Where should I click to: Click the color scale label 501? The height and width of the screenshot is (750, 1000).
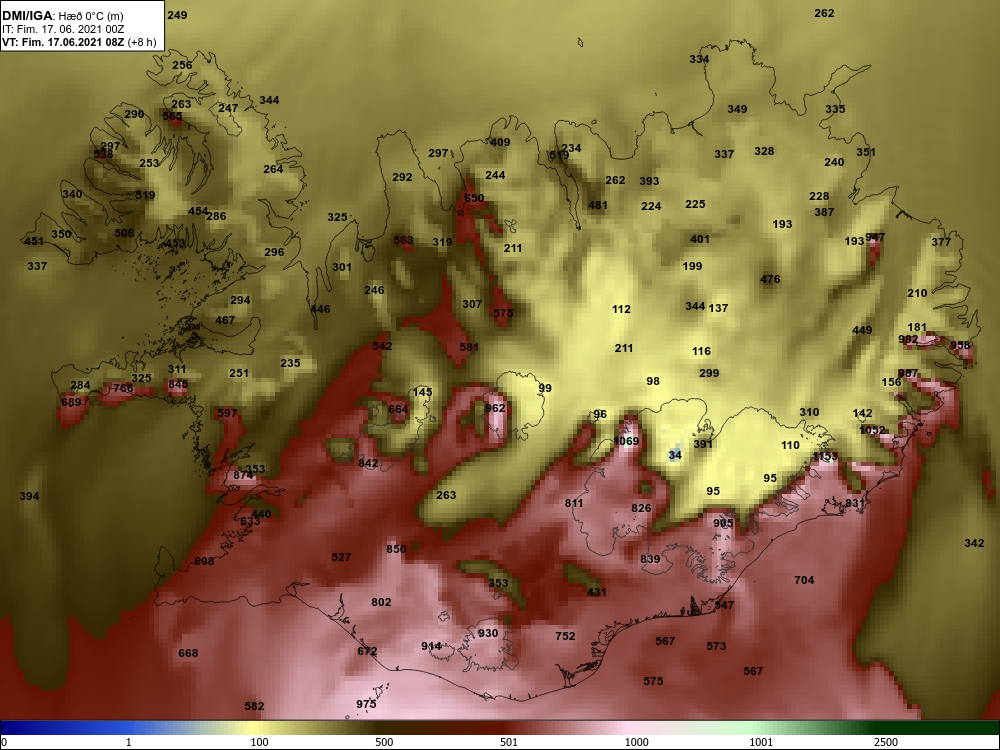[x=509, y=742]
